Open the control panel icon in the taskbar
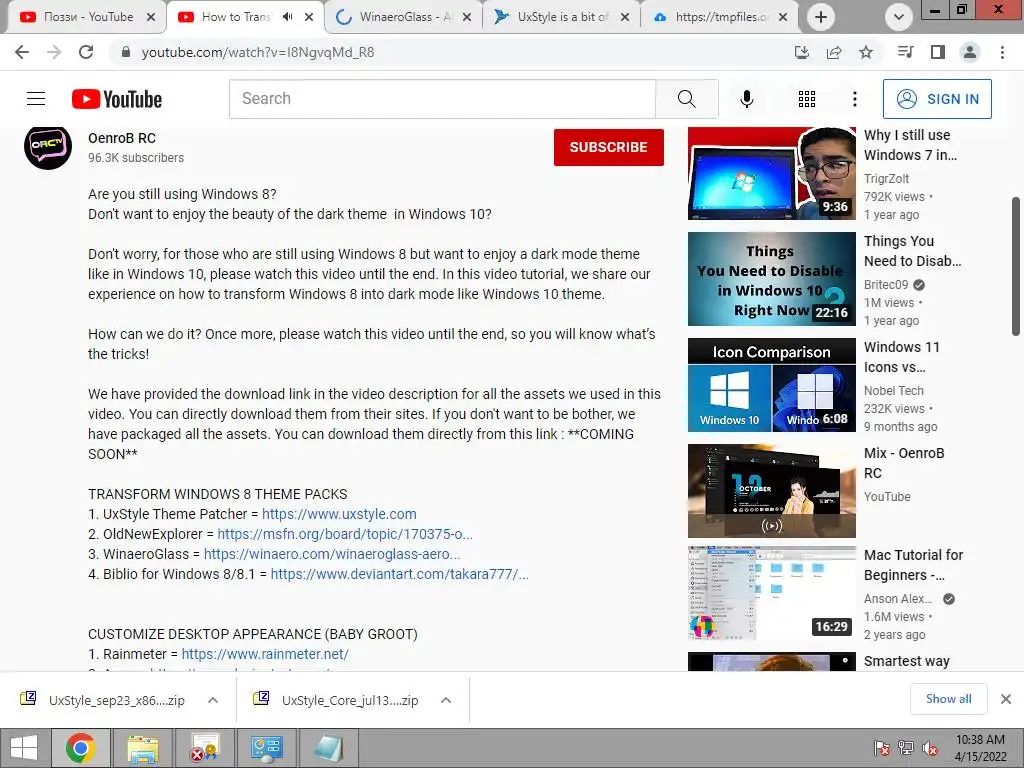This screenshot has width=1024, height=768. [x=266, y=748]
